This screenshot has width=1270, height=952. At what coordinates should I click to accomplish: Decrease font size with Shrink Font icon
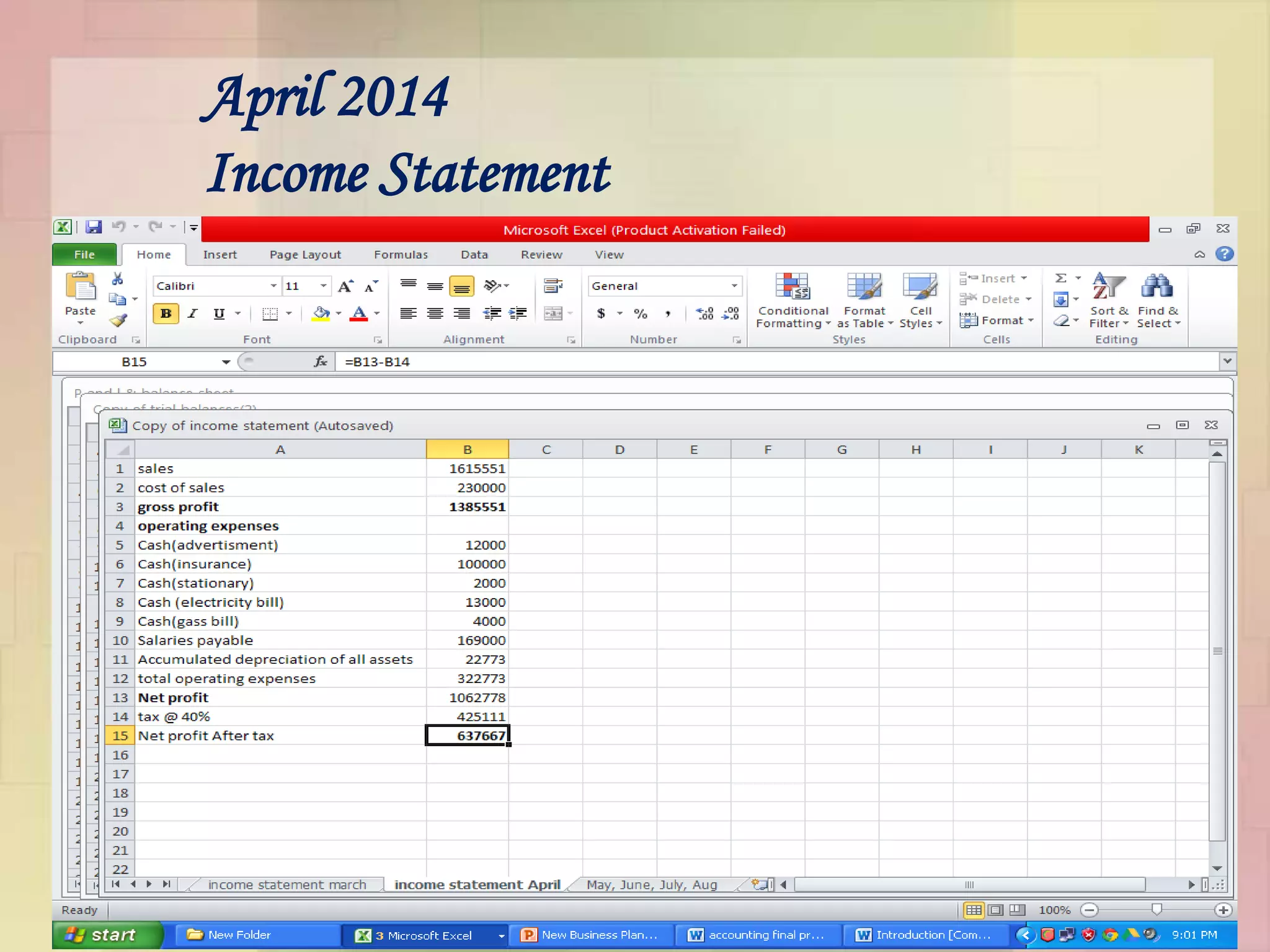(x=371, y=286)
